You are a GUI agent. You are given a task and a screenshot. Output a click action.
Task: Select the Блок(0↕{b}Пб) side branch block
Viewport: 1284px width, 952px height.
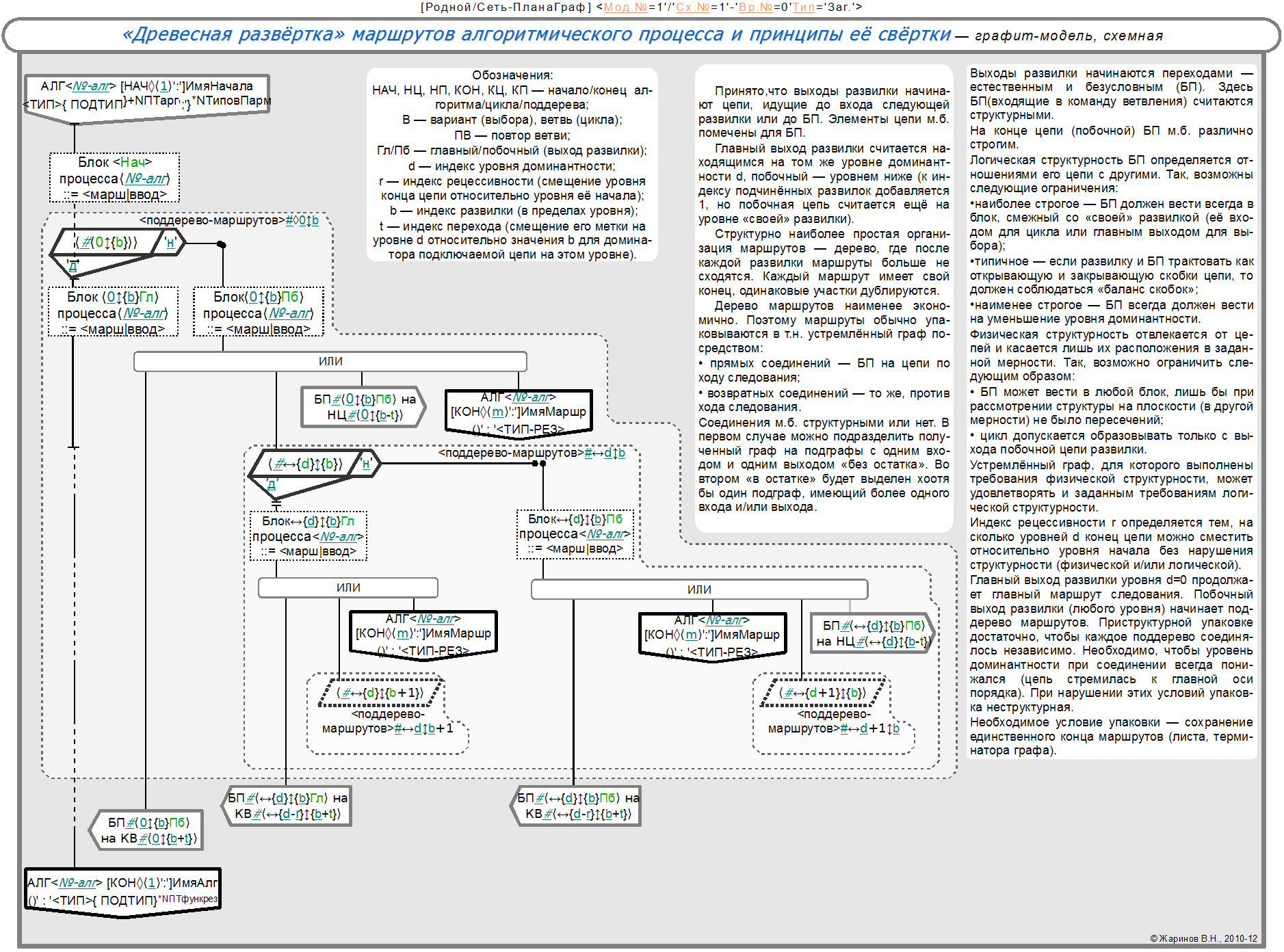click(x=259, y=313)
